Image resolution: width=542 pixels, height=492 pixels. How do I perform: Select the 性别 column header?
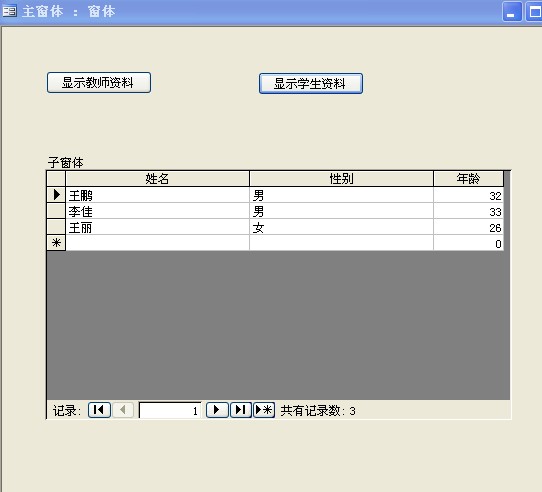pyautogui.click(x=341, y=179)
